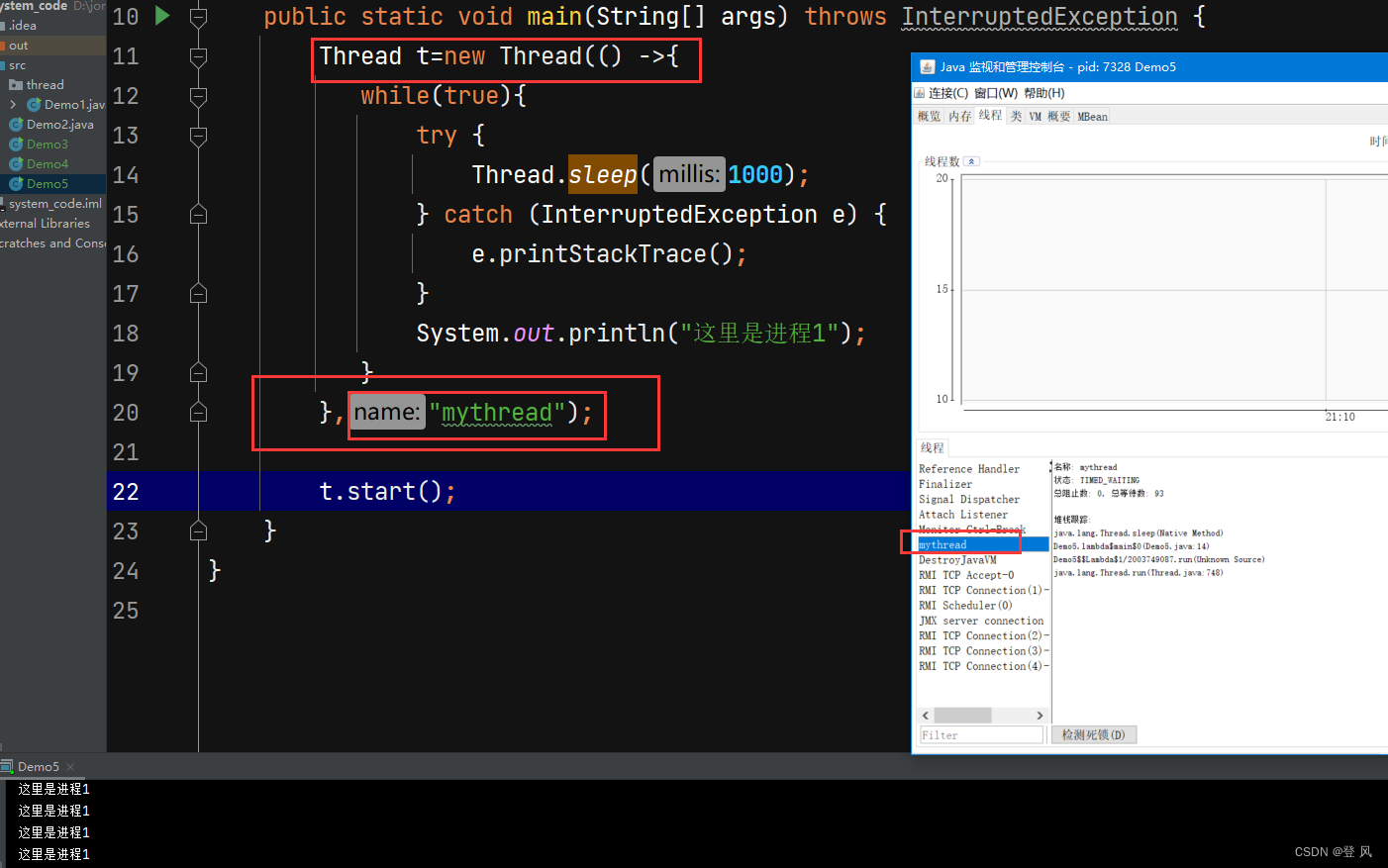Switch to the 类 tab in JConsole
Screen dimensions: 1388x868
1016,116
